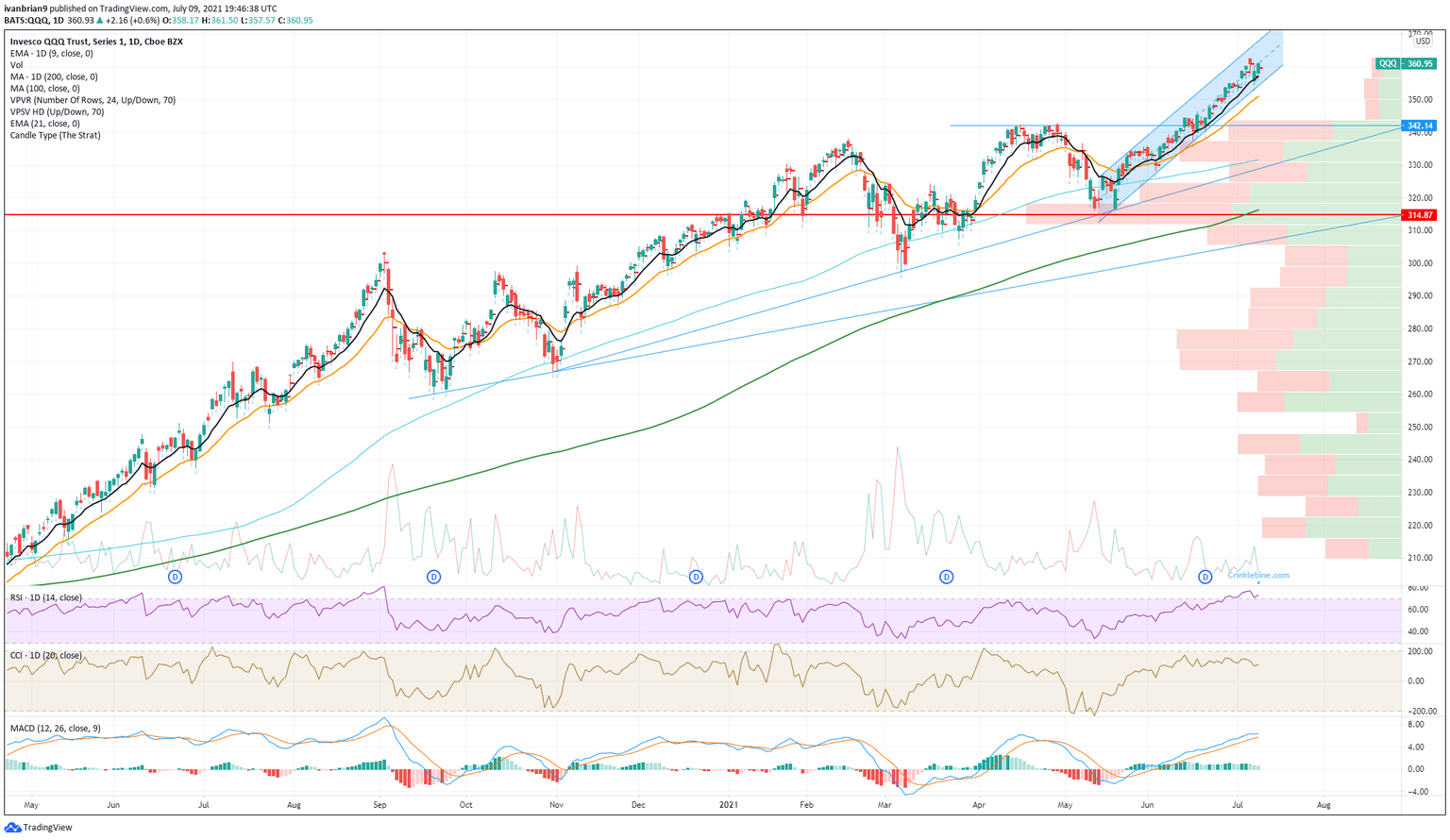
Task: Click the ivanbrian9 author name
Action: pyautogui.click(x=26, y=8)
